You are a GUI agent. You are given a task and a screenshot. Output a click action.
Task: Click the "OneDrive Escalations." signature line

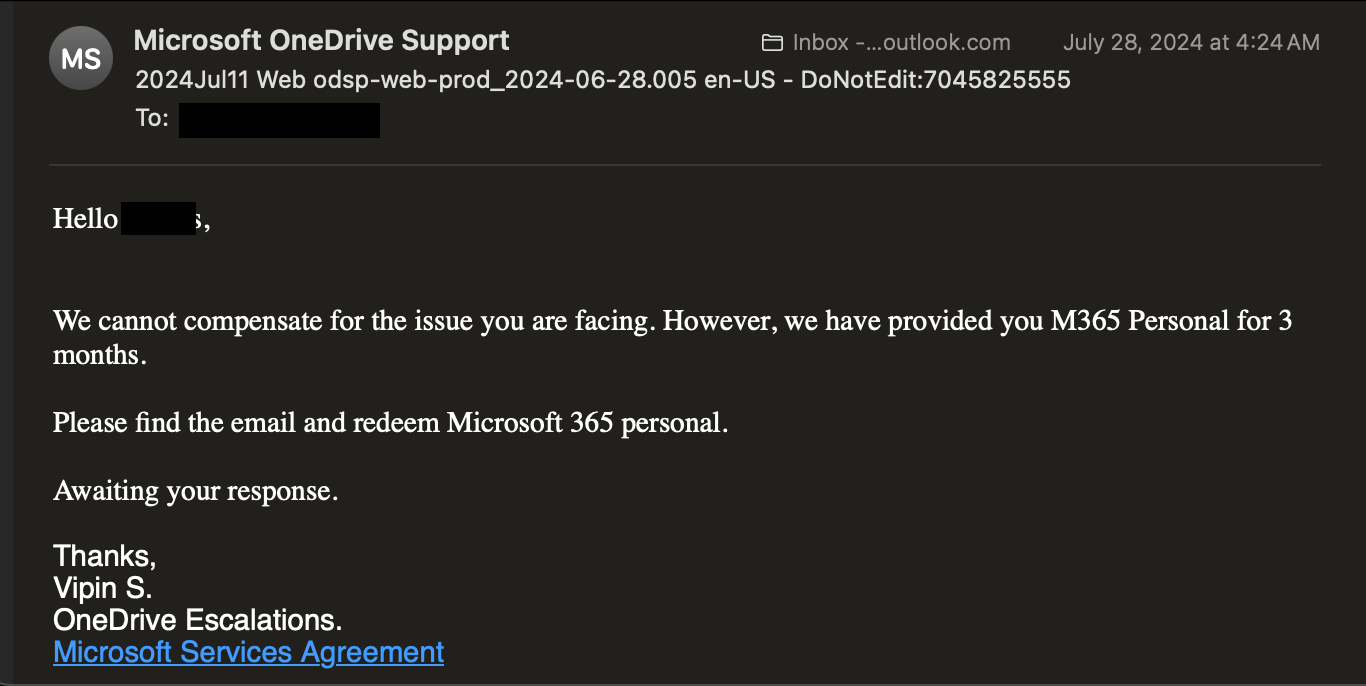[198, 620]
